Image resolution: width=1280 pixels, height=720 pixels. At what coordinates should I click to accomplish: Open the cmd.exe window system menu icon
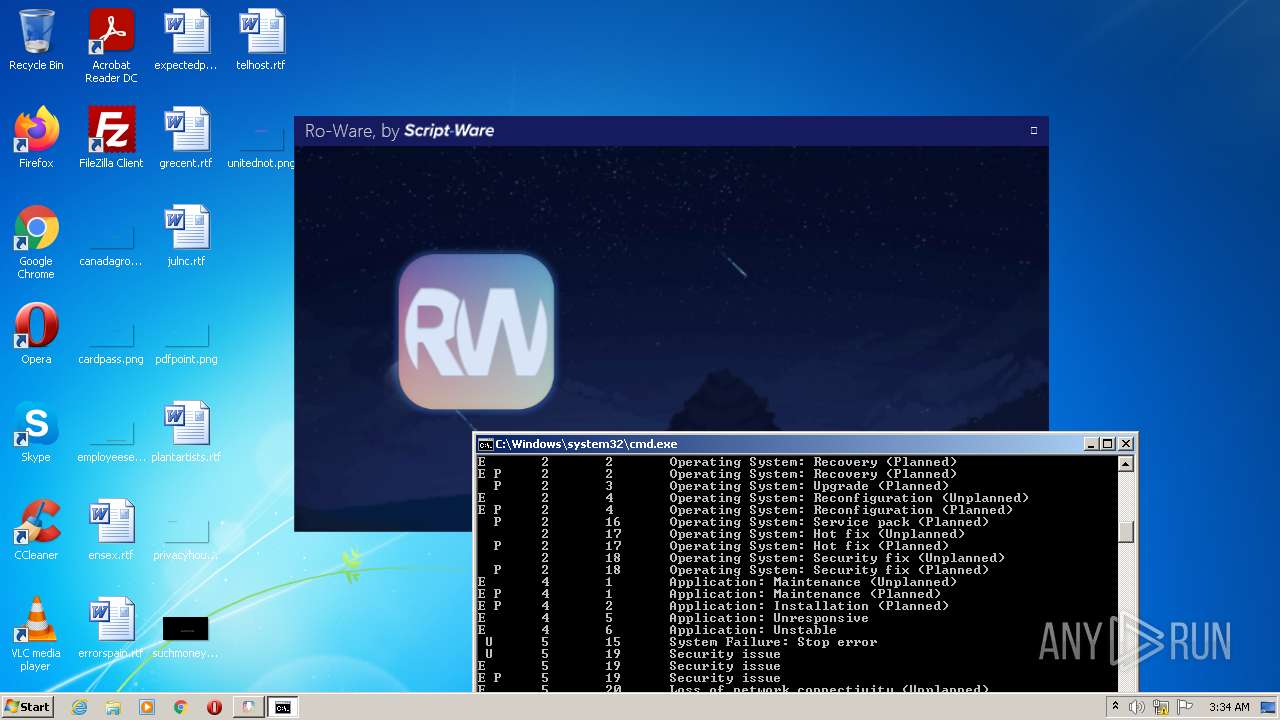click(x=485, y=444)
